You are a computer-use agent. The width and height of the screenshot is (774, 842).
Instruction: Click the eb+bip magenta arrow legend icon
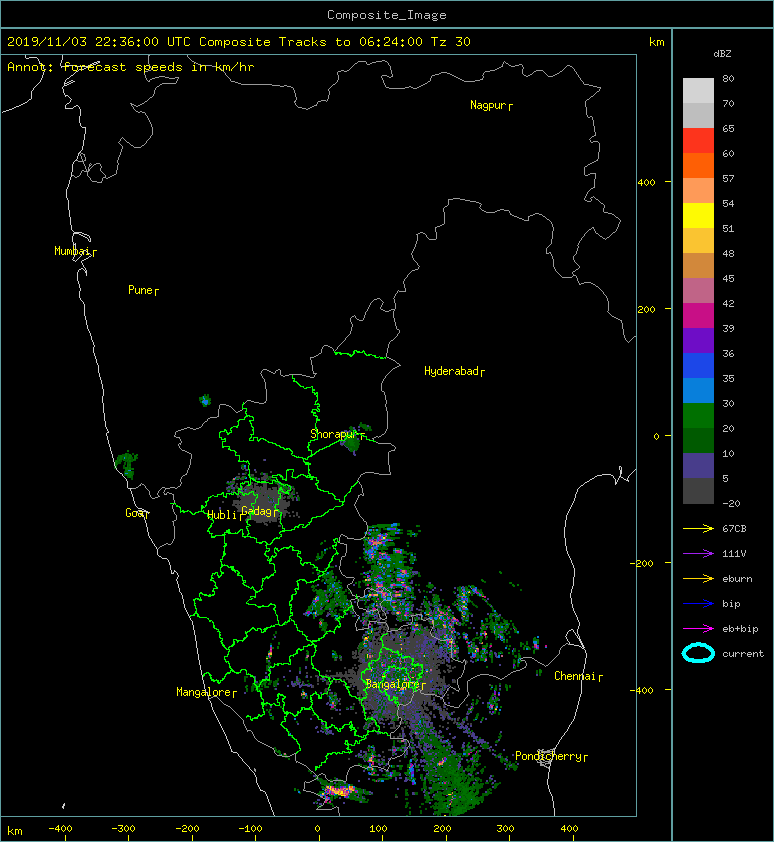tap(698, 628)
